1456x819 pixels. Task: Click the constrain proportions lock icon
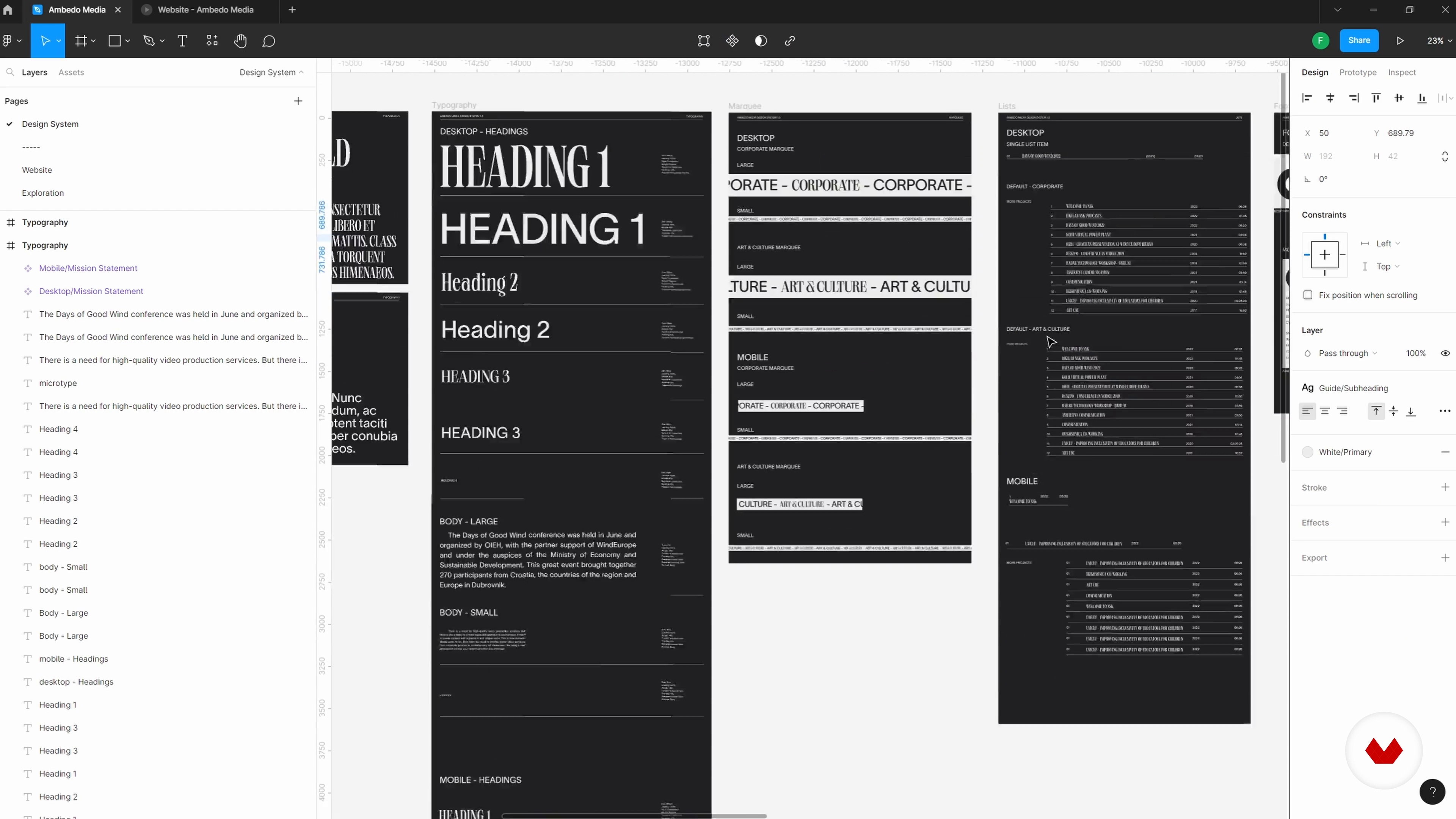point(1445,157)
